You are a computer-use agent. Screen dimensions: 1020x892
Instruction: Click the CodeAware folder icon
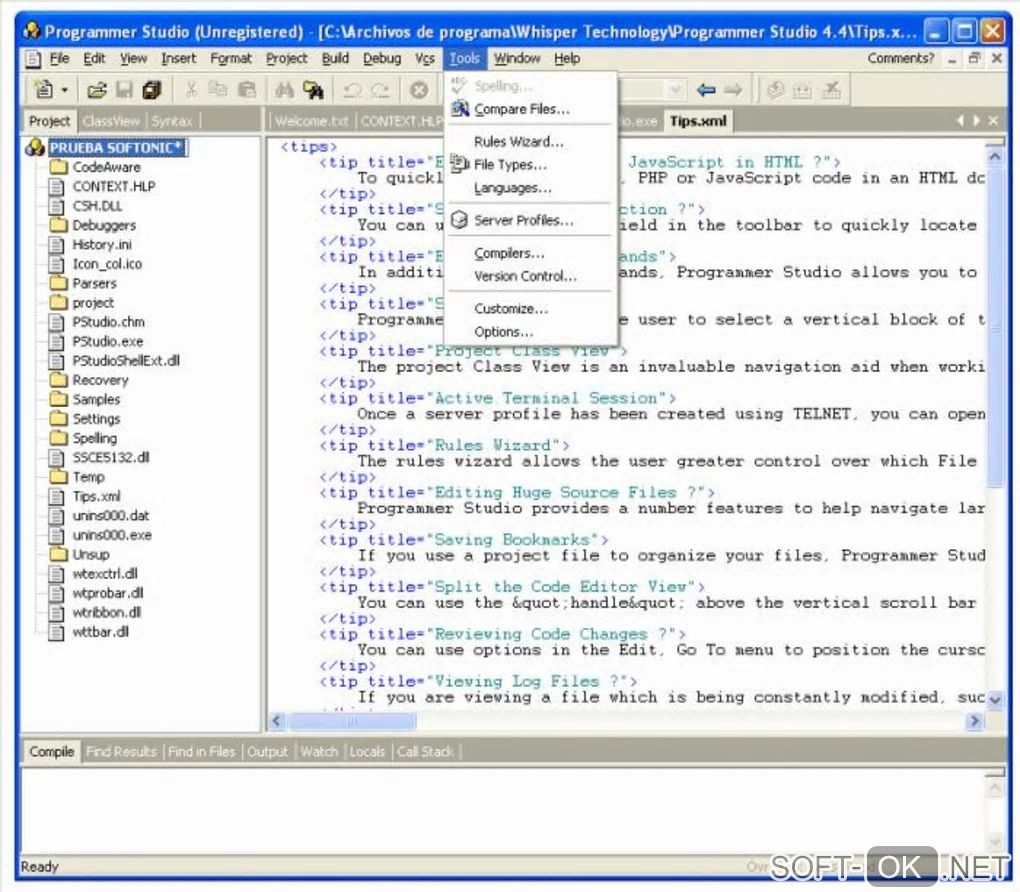(57, 167)
